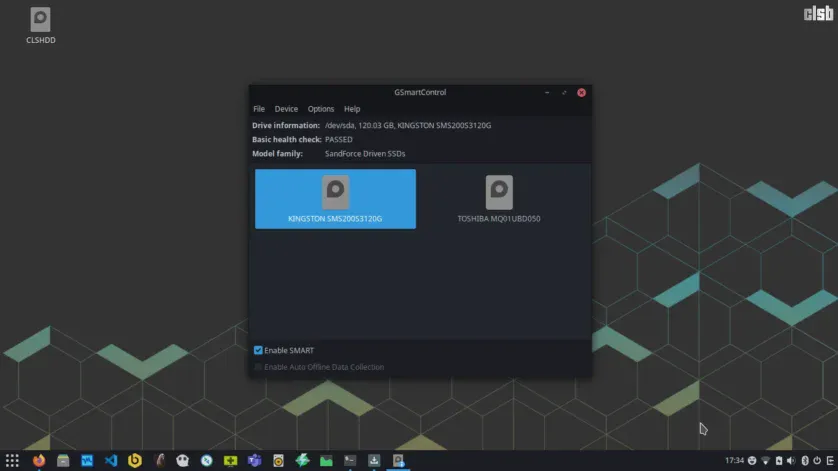The image size is (838, 471).
Task: Disable the Enable SMART checkbox
Action: pos(259,351)
